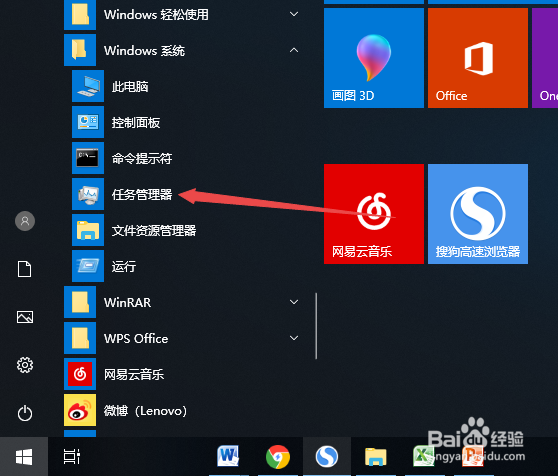Open the Office tile

click(478, 58)
